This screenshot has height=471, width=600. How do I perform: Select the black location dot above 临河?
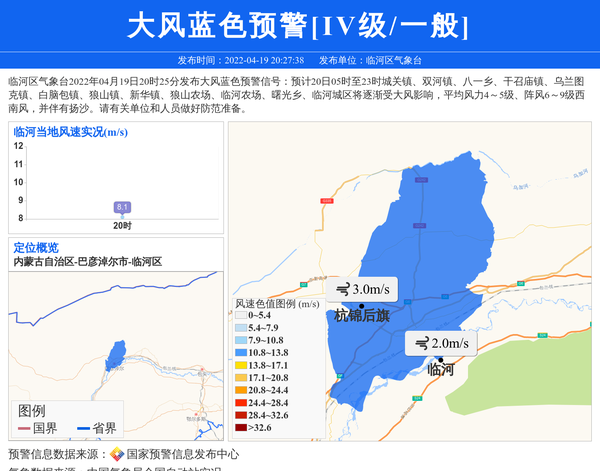439,358
